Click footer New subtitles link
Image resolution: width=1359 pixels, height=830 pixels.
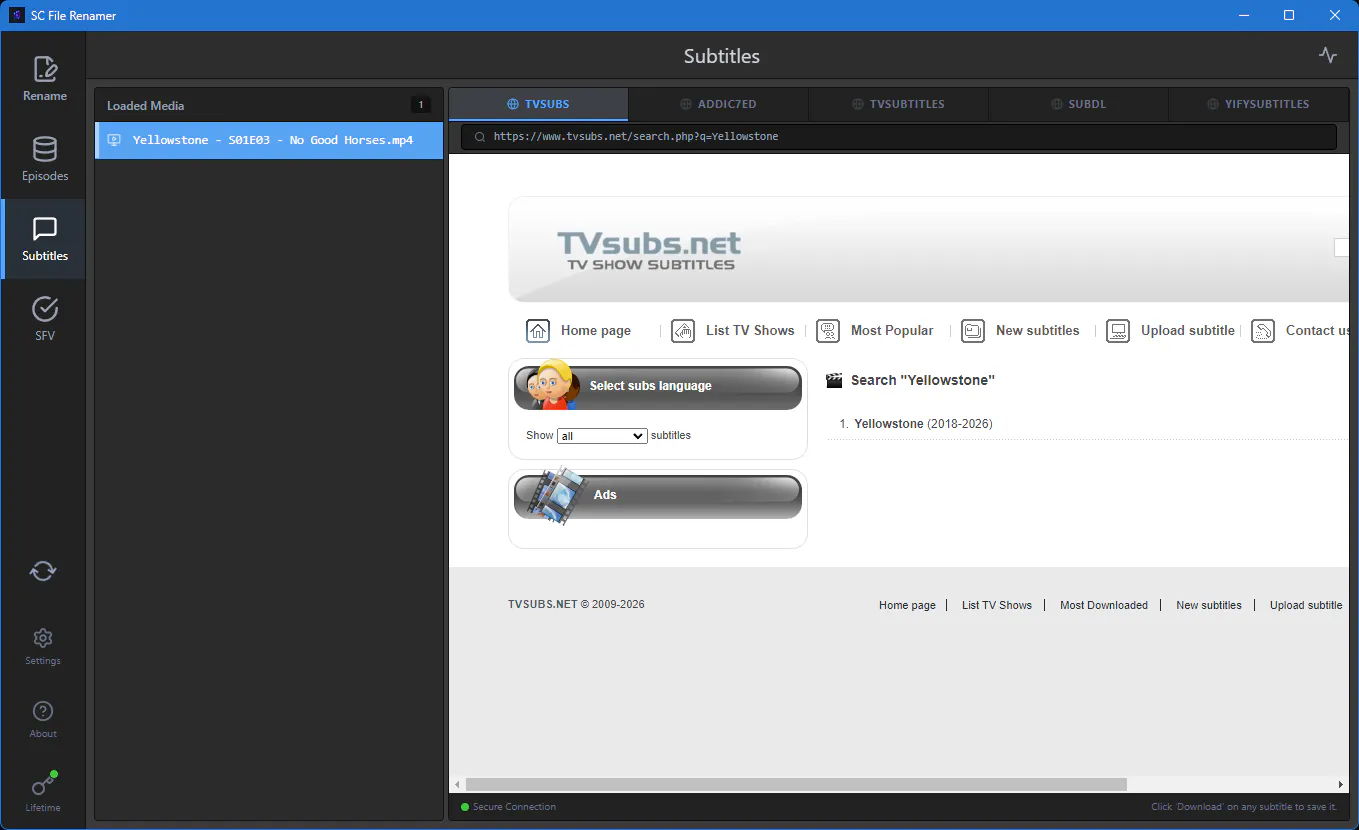click(x=1209, y=605)
